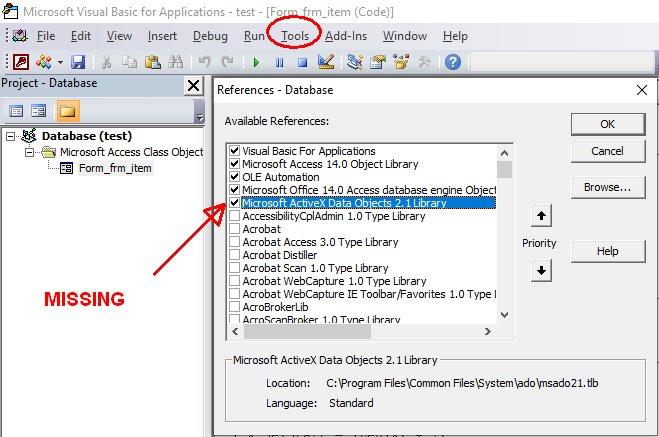The image size is (659, 437).
Task: Open the File menu
Action: point(46,36)
